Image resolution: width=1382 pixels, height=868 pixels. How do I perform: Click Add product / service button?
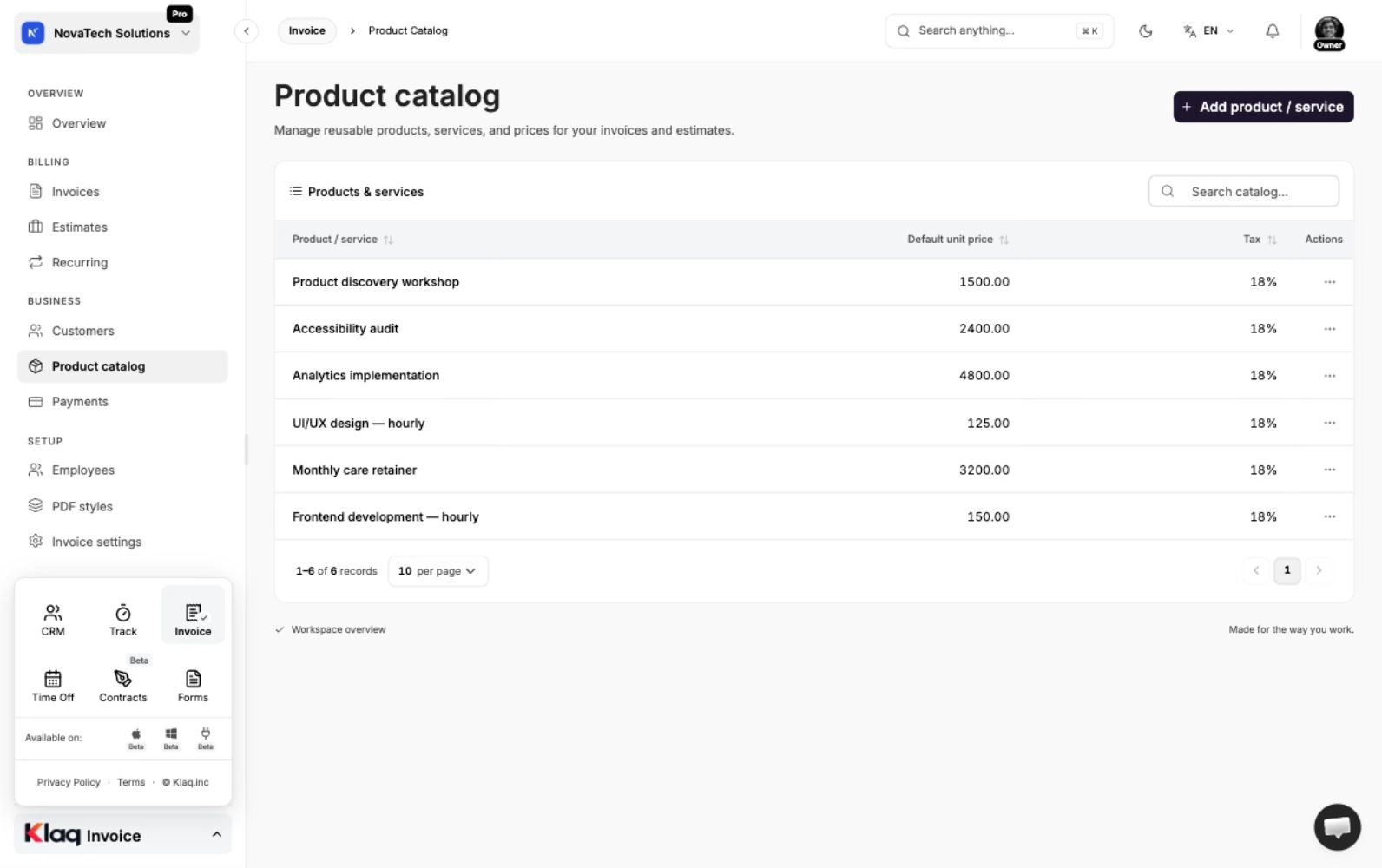(1263, 107)
